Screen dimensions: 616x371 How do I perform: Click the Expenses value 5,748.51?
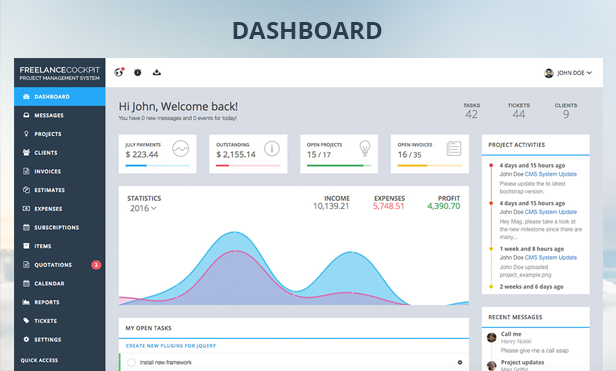389,206
